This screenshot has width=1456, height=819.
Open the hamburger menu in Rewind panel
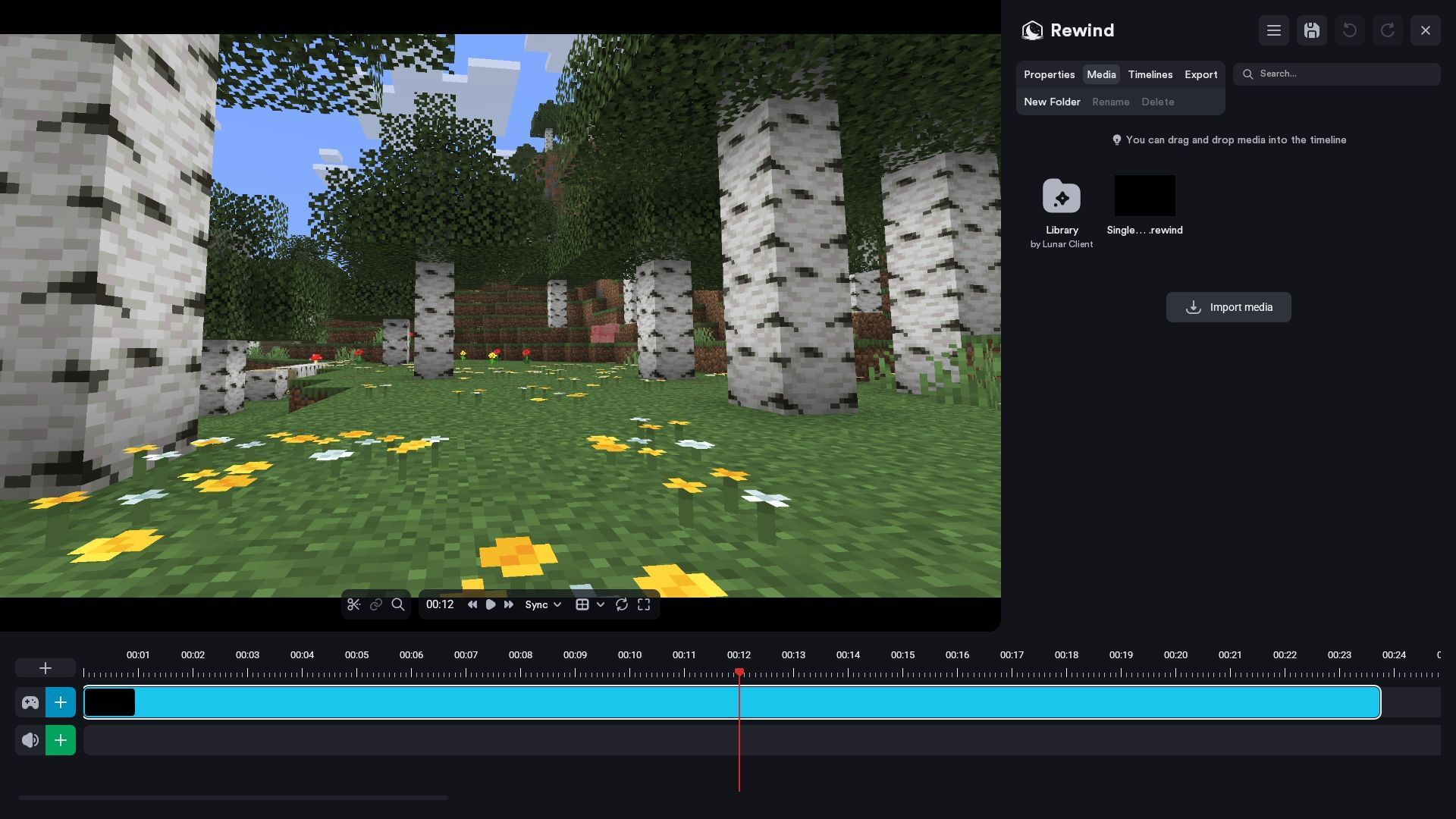click(1274, 30)
